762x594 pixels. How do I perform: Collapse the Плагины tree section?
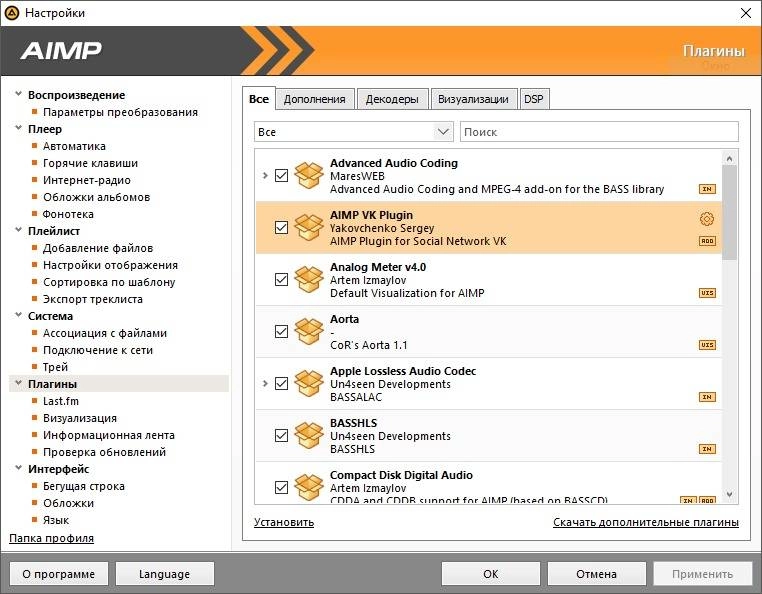click(x=18, y=383)
